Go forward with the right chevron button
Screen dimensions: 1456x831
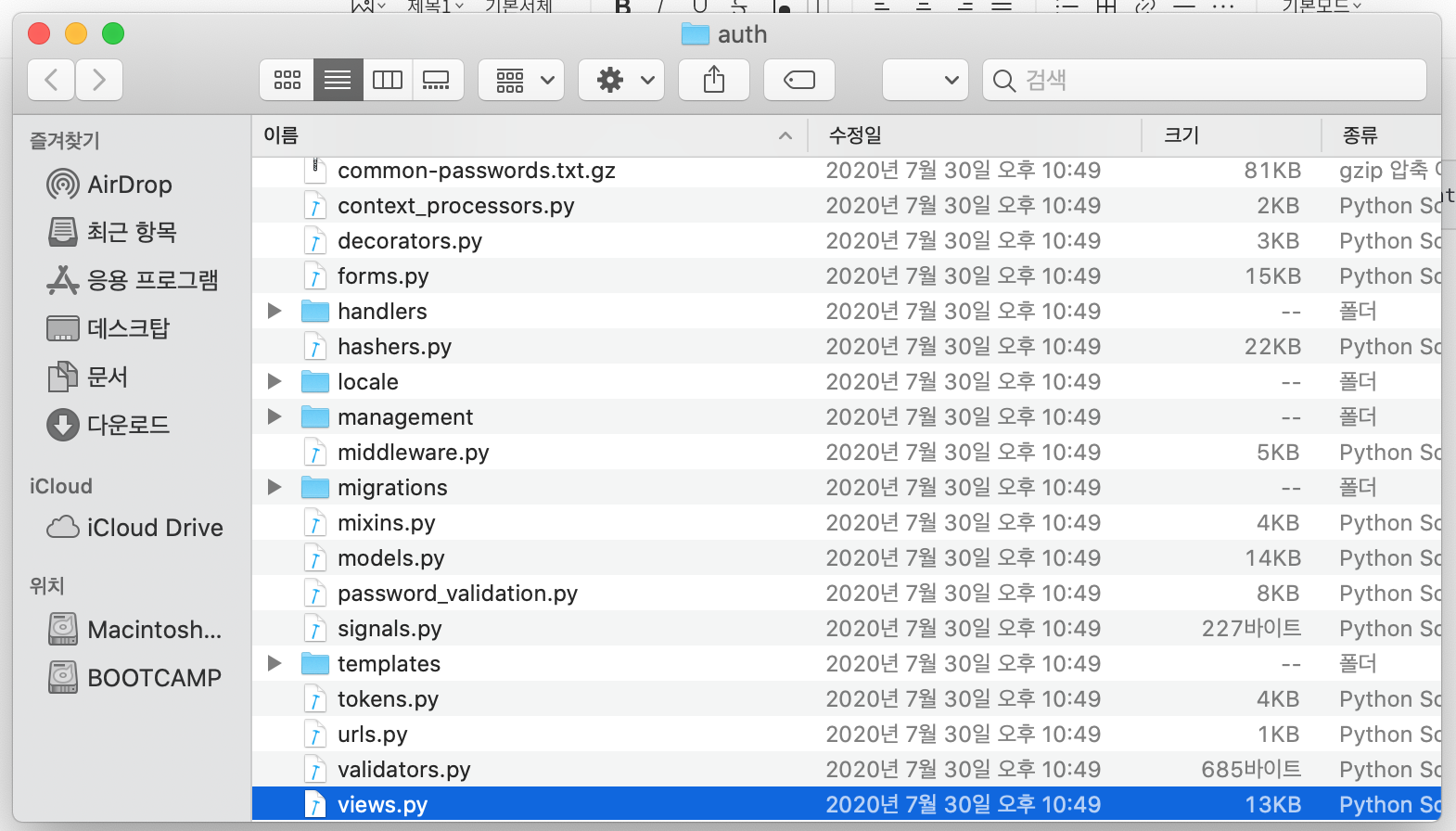coord(99,80)
